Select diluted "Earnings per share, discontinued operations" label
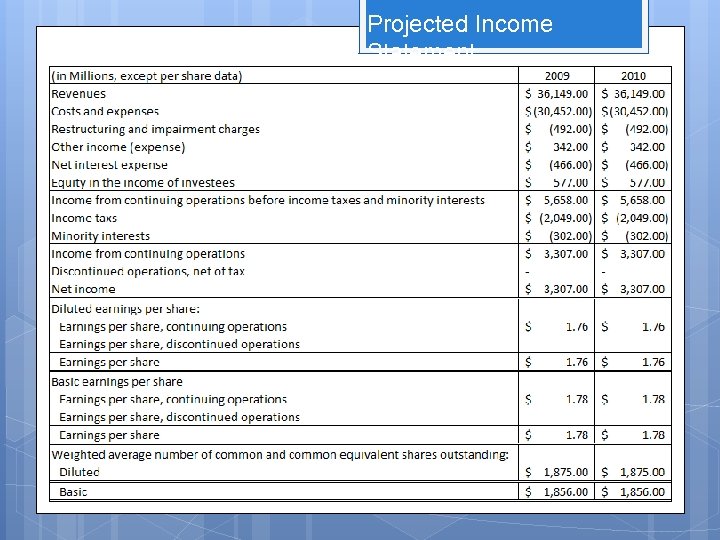The width and height of the screenshot is (720, 540). (180, 344)
